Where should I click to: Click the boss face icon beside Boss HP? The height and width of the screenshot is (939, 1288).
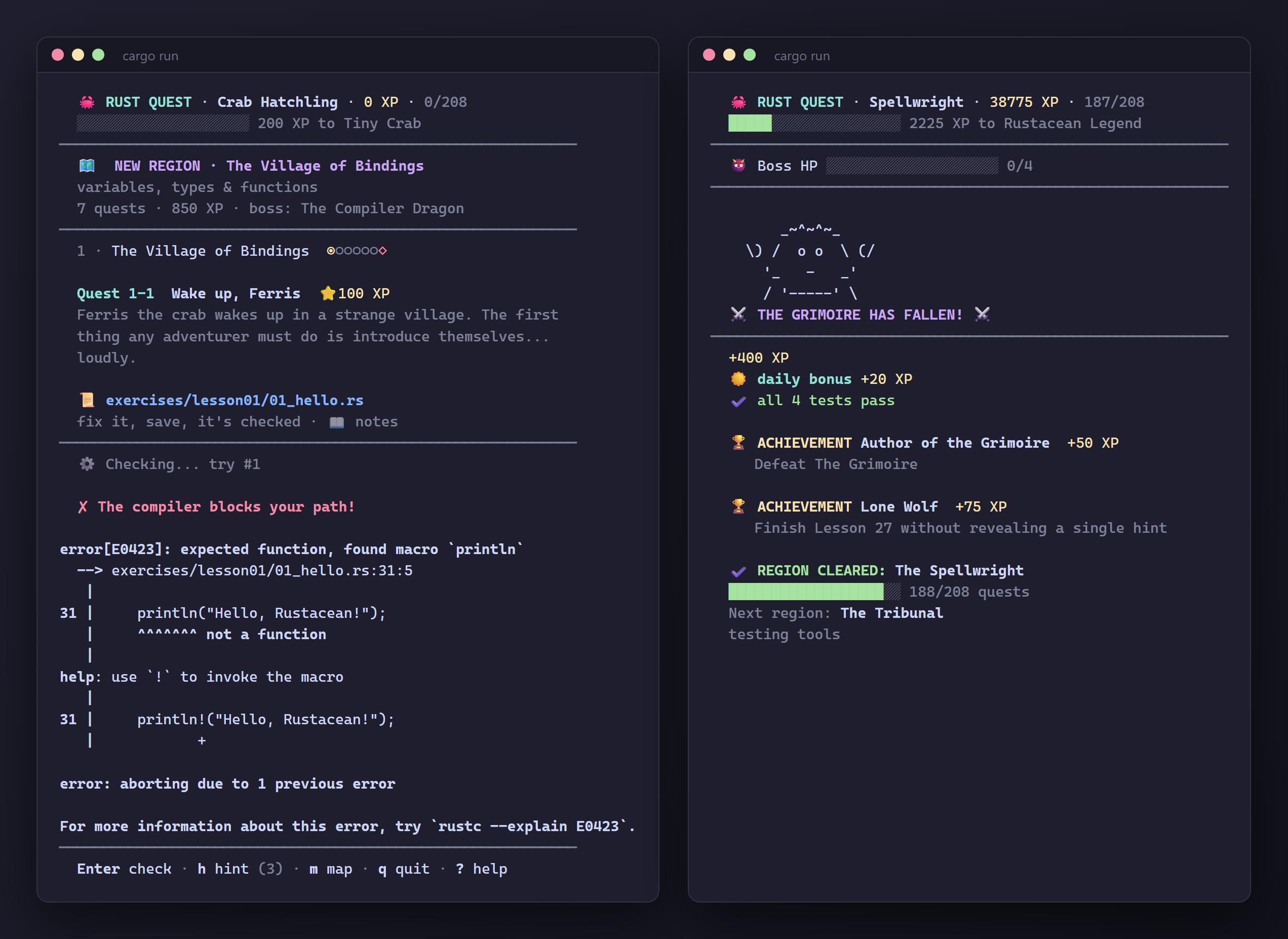(738, 166)
